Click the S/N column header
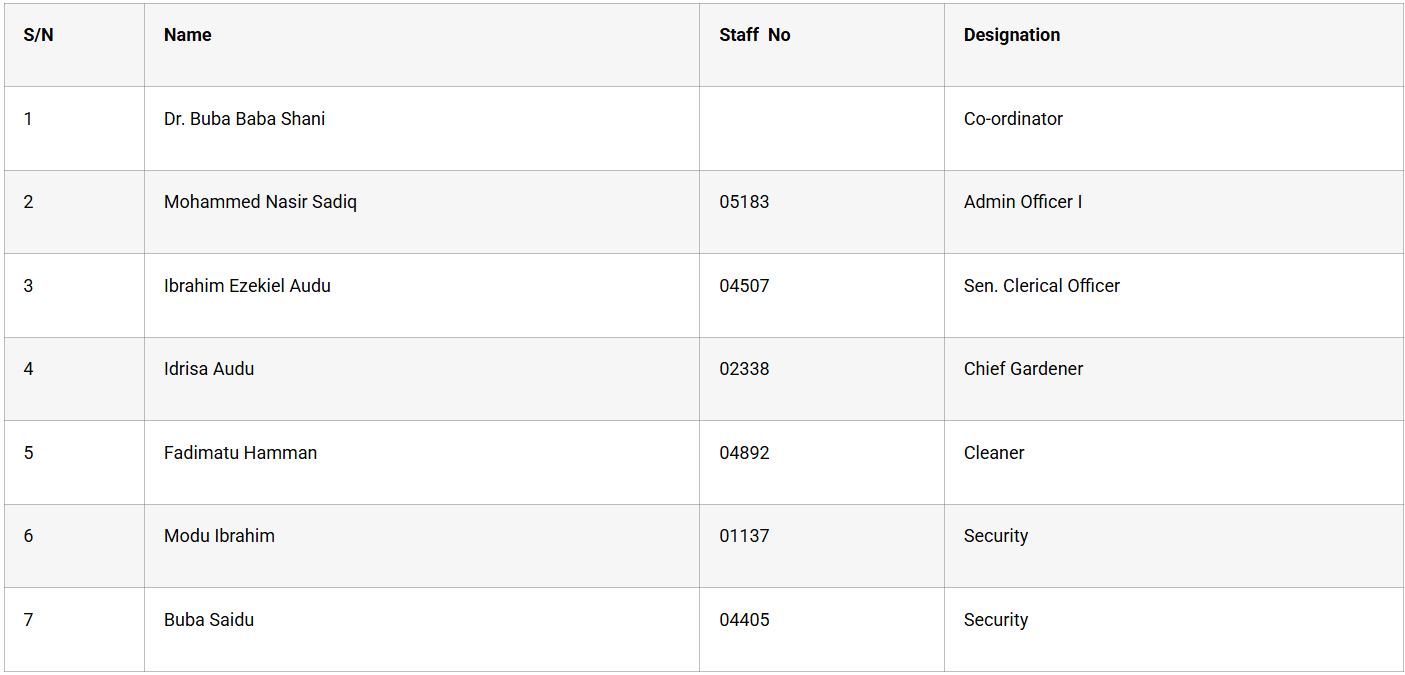 [38, 35]
